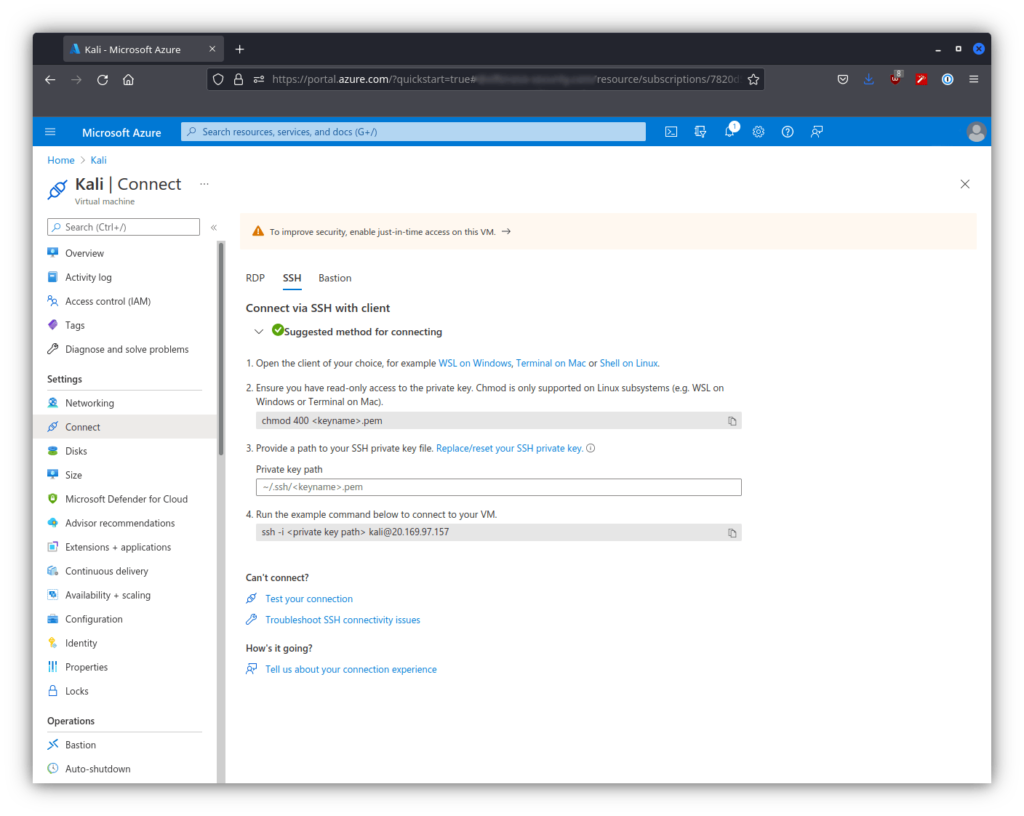Viewport: 1024px width, 816px height.
Task: Click the Test your connection link
Action: tap(308, 599)
